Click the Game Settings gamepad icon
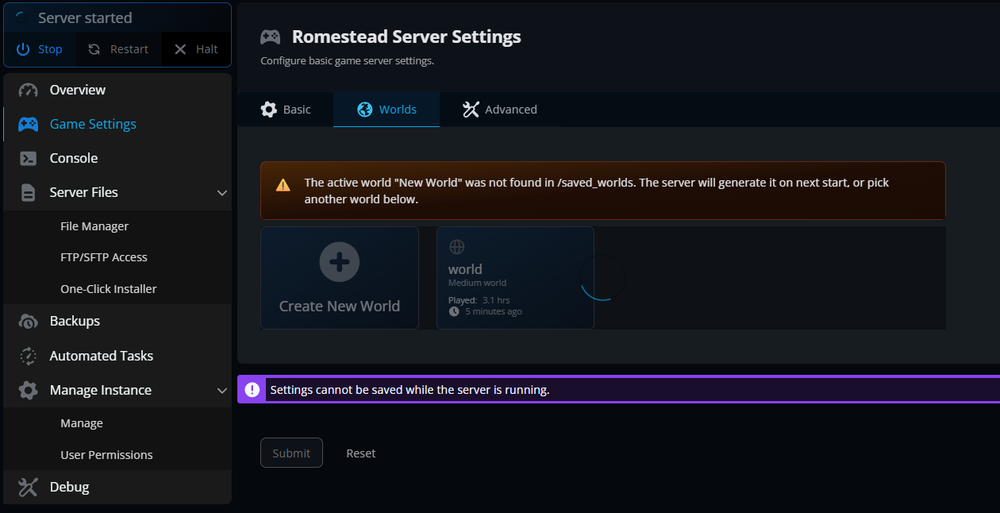The width and height of the screenshot is (1000, 513). point(28,124)
